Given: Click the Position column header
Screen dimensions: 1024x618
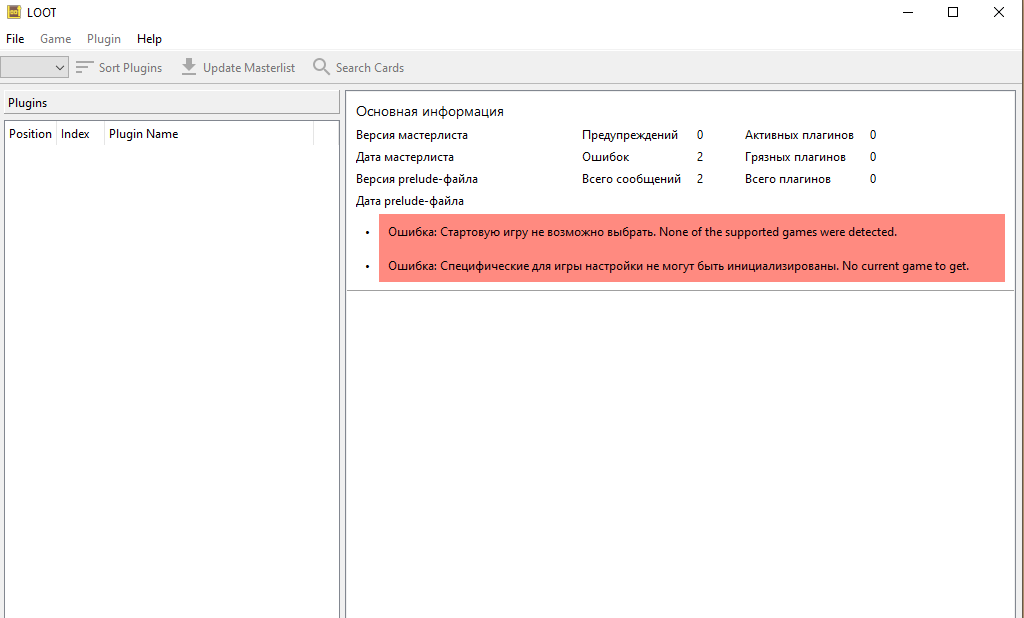Looking at the screenshot, I should click(x=30, y=133).
